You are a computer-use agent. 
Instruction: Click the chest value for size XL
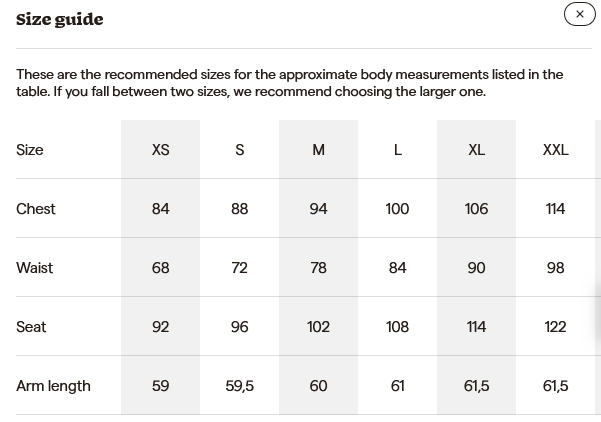tap(476, 209)
